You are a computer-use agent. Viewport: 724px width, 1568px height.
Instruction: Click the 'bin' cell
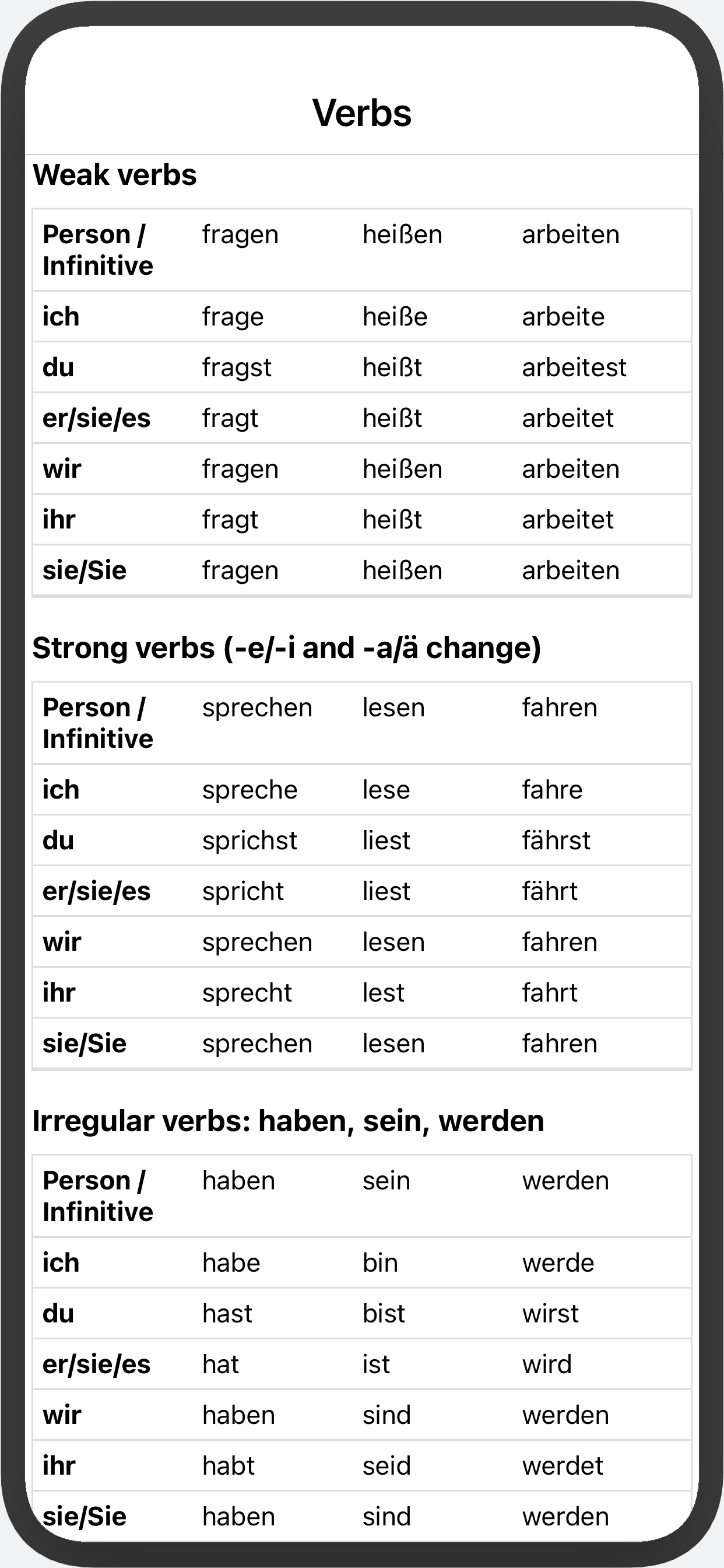point(380,1263)
